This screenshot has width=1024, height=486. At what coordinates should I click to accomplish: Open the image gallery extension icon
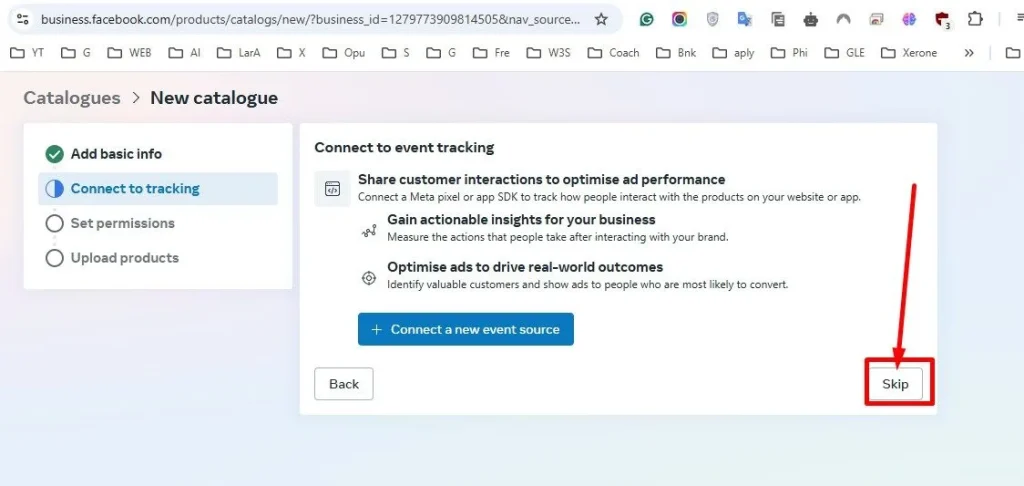point(876,20)
